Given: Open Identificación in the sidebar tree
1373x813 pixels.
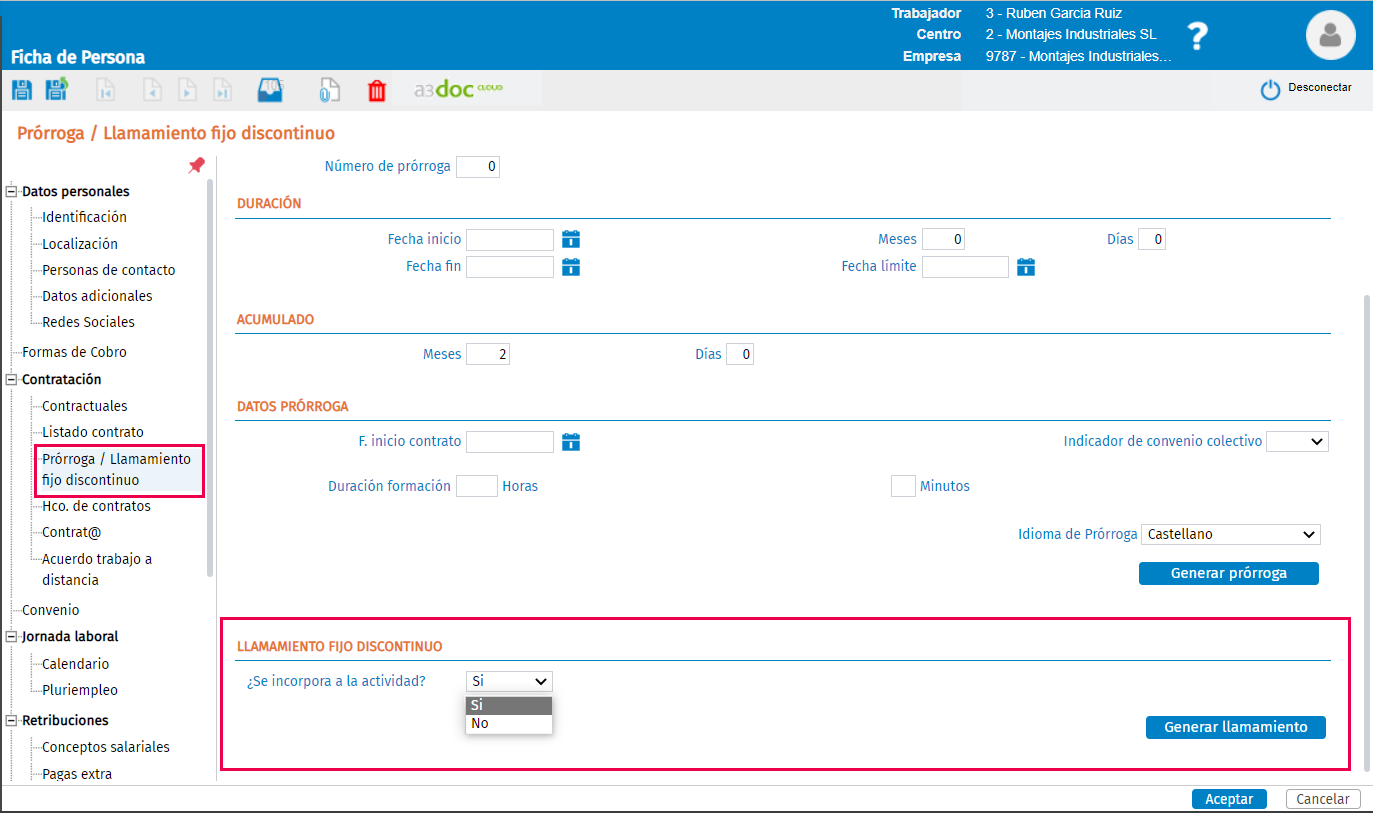Looking at the screenshot, I should point(84,217).
